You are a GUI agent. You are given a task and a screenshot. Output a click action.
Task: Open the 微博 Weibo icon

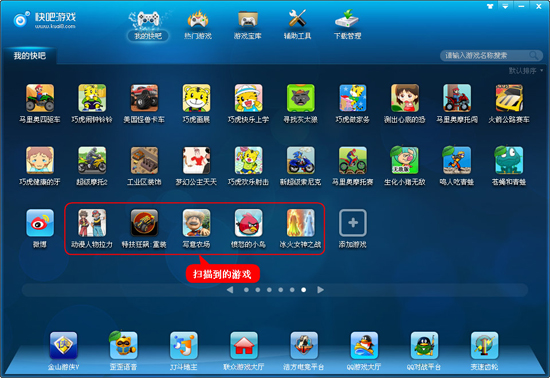point(40,223)
